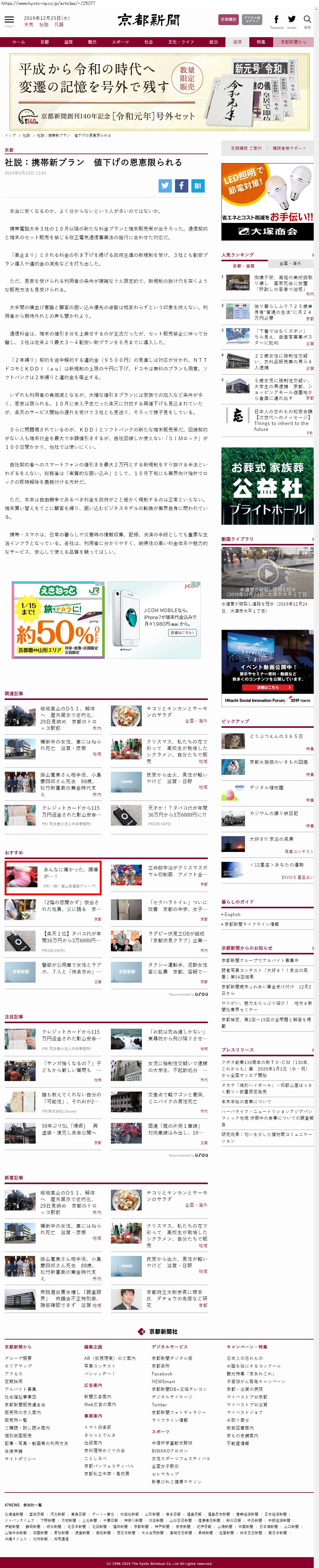Image resolution: width=319 pixels, height=1568 pixels.
Task: Click the 定期購読 button in header
Action: 228,20
